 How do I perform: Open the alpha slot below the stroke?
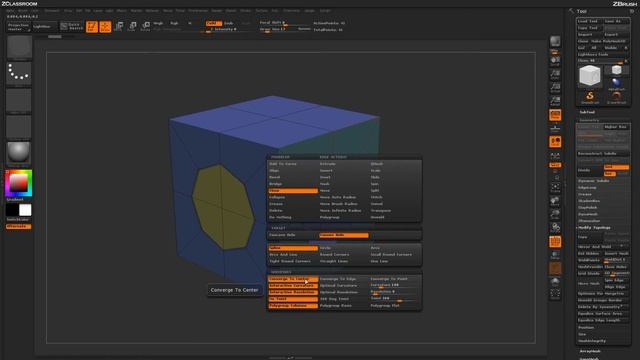pyautogui.click(x=19, y=100)
